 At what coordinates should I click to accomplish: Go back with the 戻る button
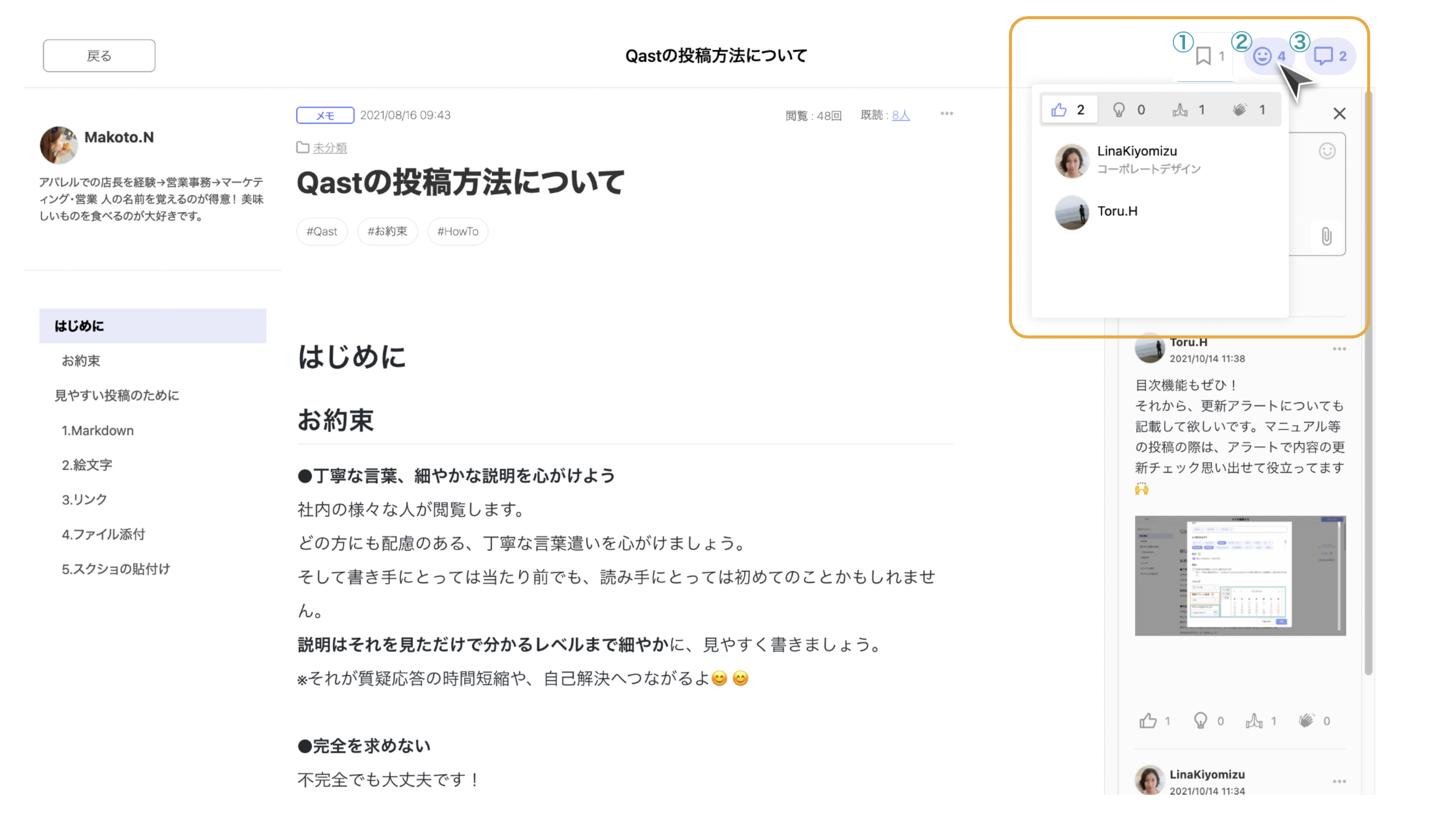(99, 56)
